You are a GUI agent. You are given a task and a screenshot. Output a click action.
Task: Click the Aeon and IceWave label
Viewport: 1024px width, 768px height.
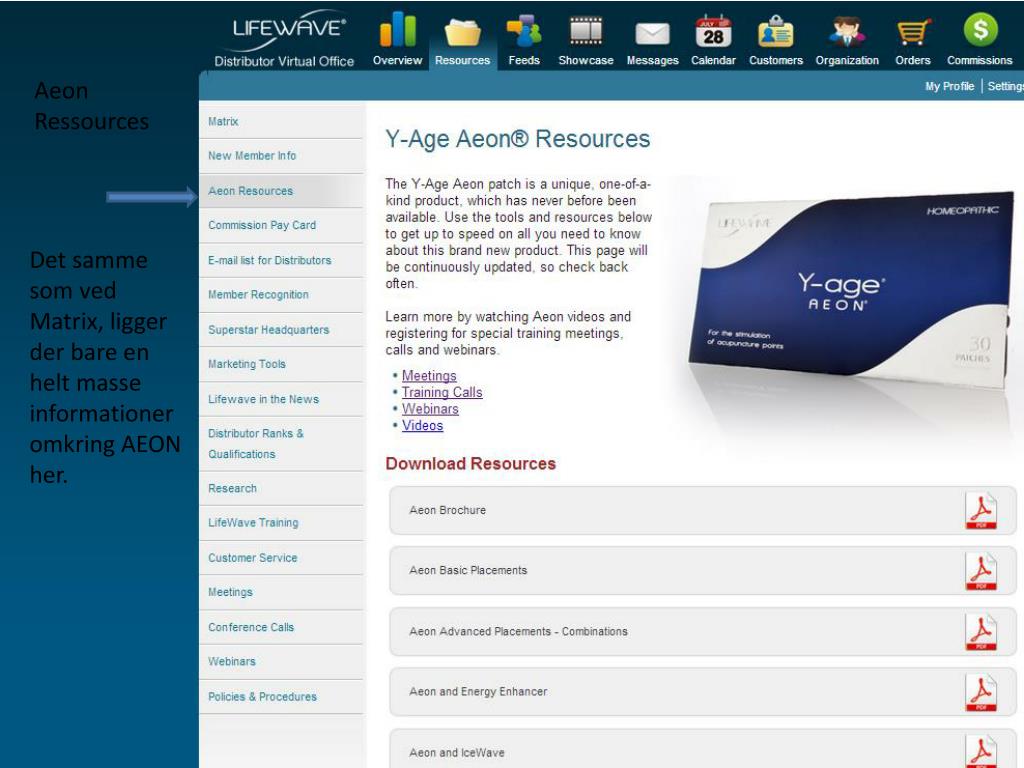(x=457, y=753)
